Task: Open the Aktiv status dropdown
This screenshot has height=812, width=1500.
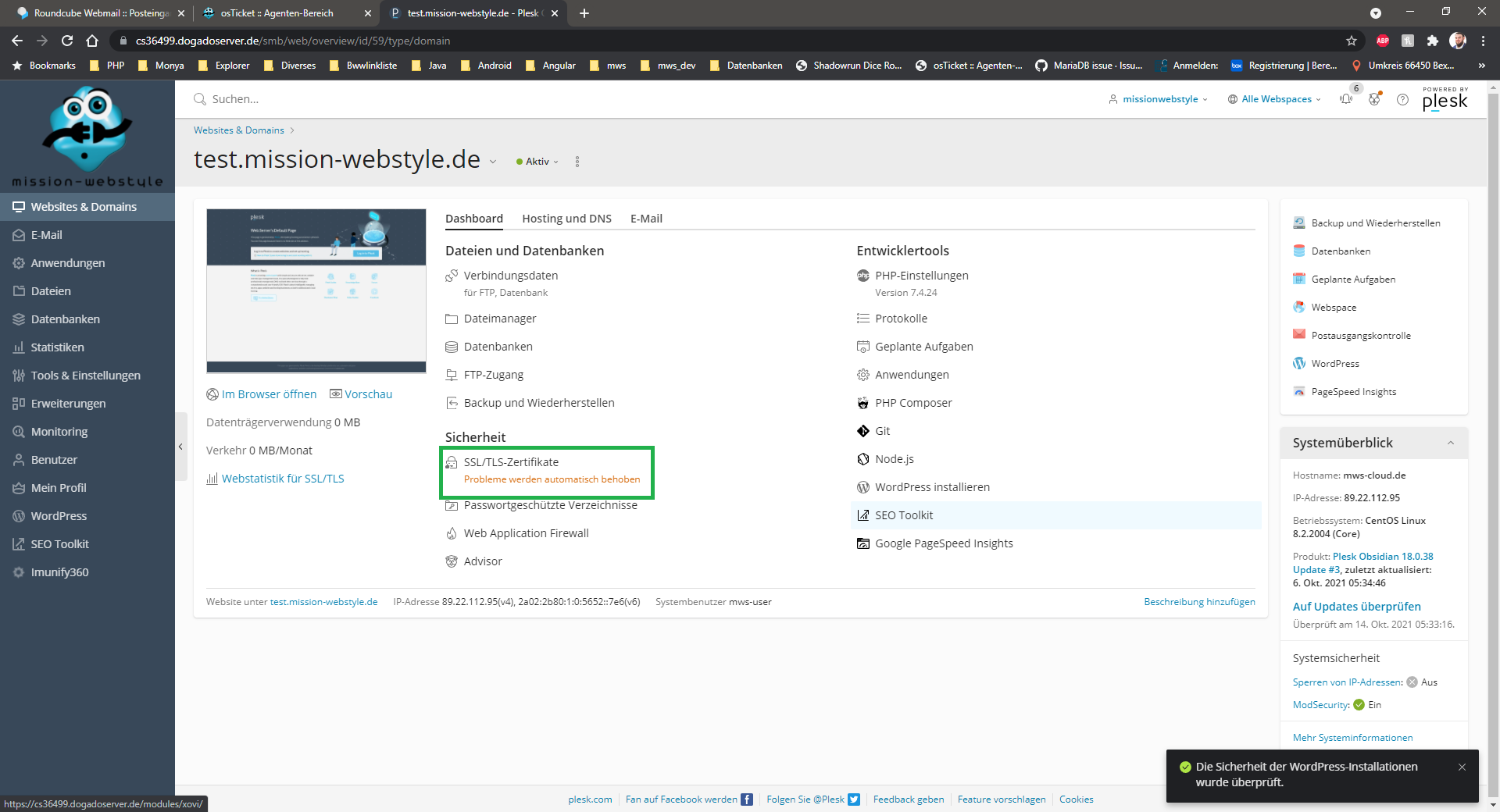Action: pyautogui.click(x=537, y=162)
